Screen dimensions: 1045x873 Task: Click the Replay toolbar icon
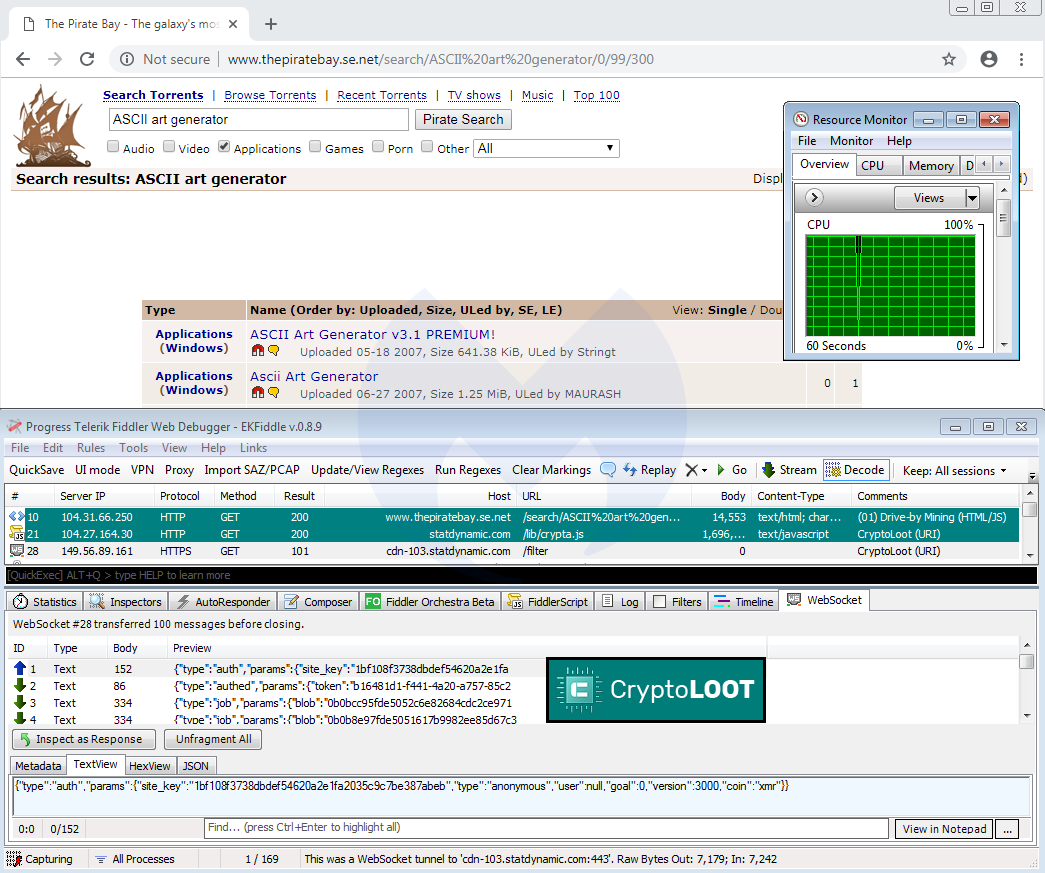[x=630, y=470]
